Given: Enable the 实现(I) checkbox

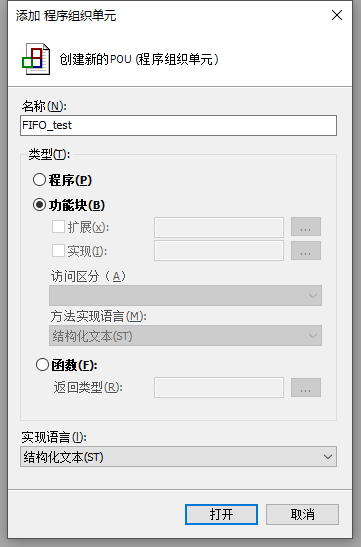Looking at the screenshot, I should pyautogui.click(x=58, y=250).
